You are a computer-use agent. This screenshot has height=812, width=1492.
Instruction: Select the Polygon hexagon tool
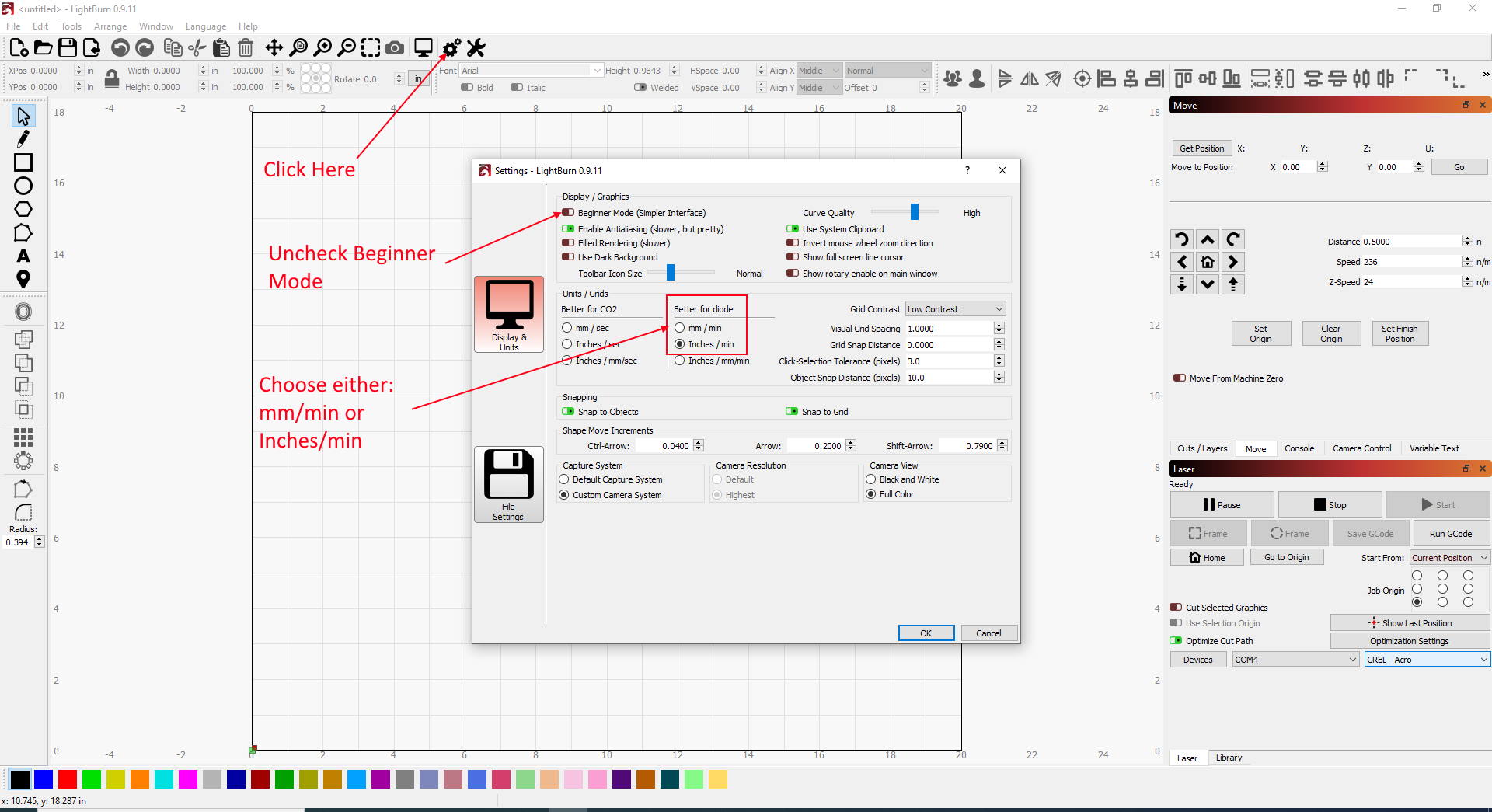(23, 209)
